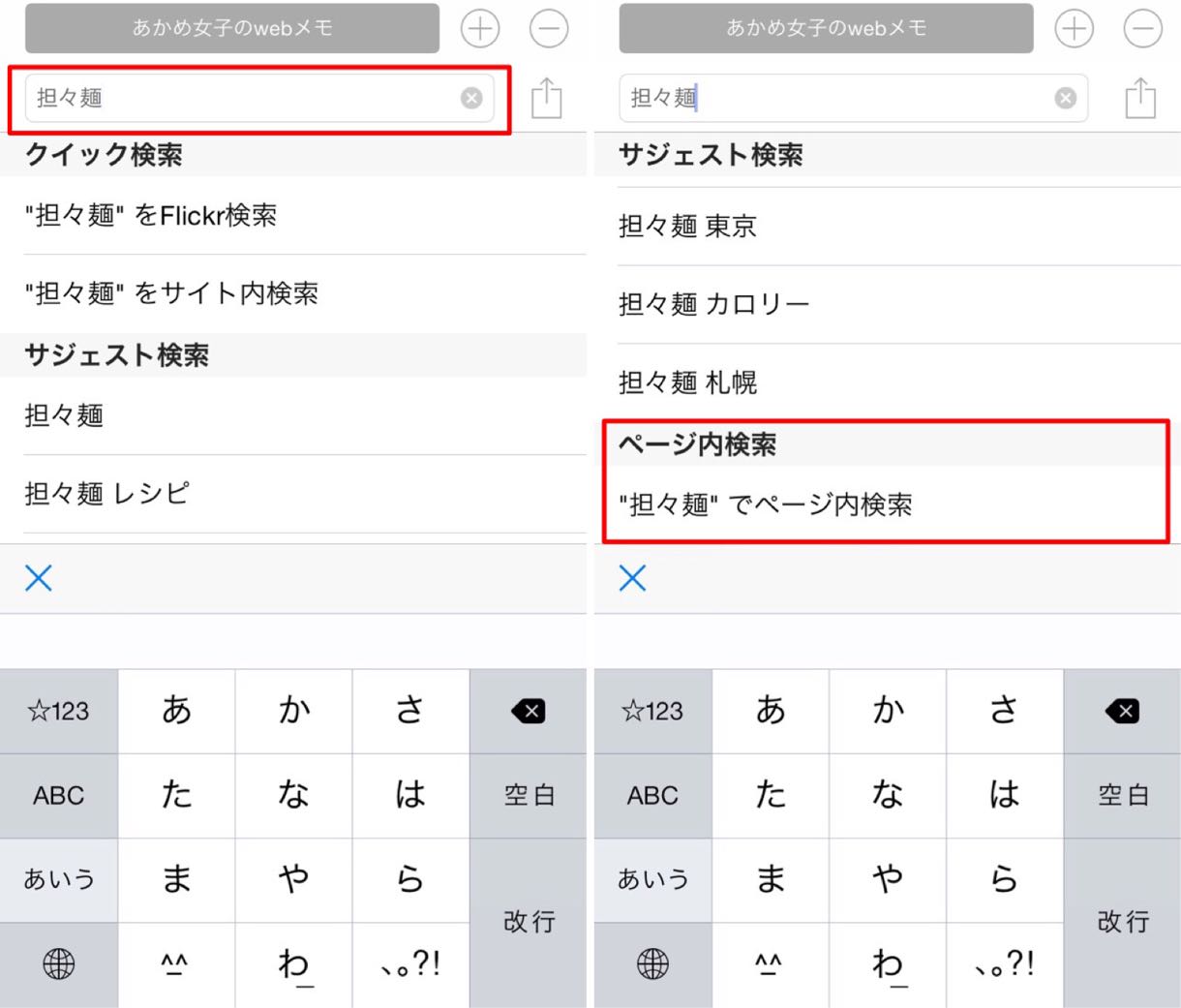
Task: Tap 改行 key on right keyboard
Action: (x=1123, y=923)
